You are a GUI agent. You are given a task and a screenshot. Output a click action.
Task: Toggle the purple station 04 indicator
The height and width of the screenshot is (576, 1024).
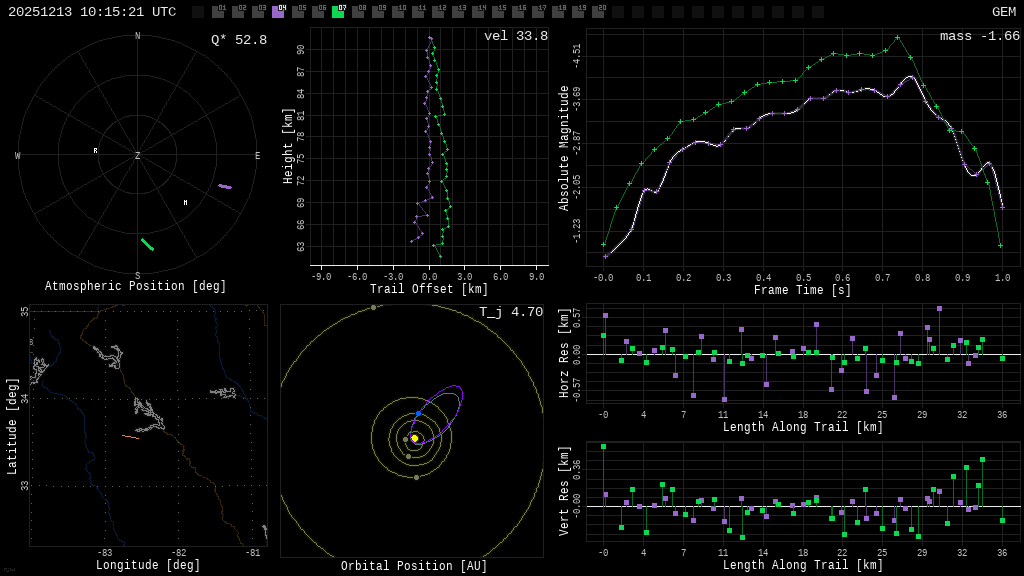278,12
